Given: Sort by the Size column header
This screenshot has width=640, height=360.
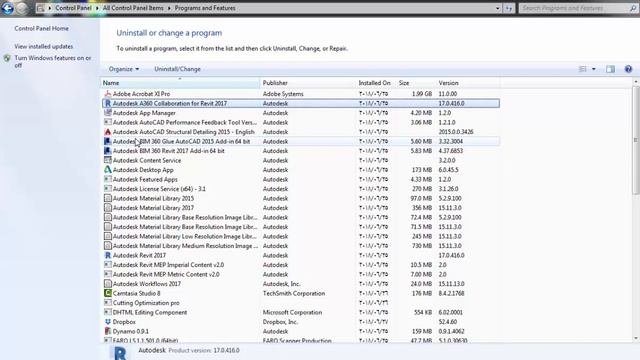Looking at the screenshot, I should [x=415, y=83].
